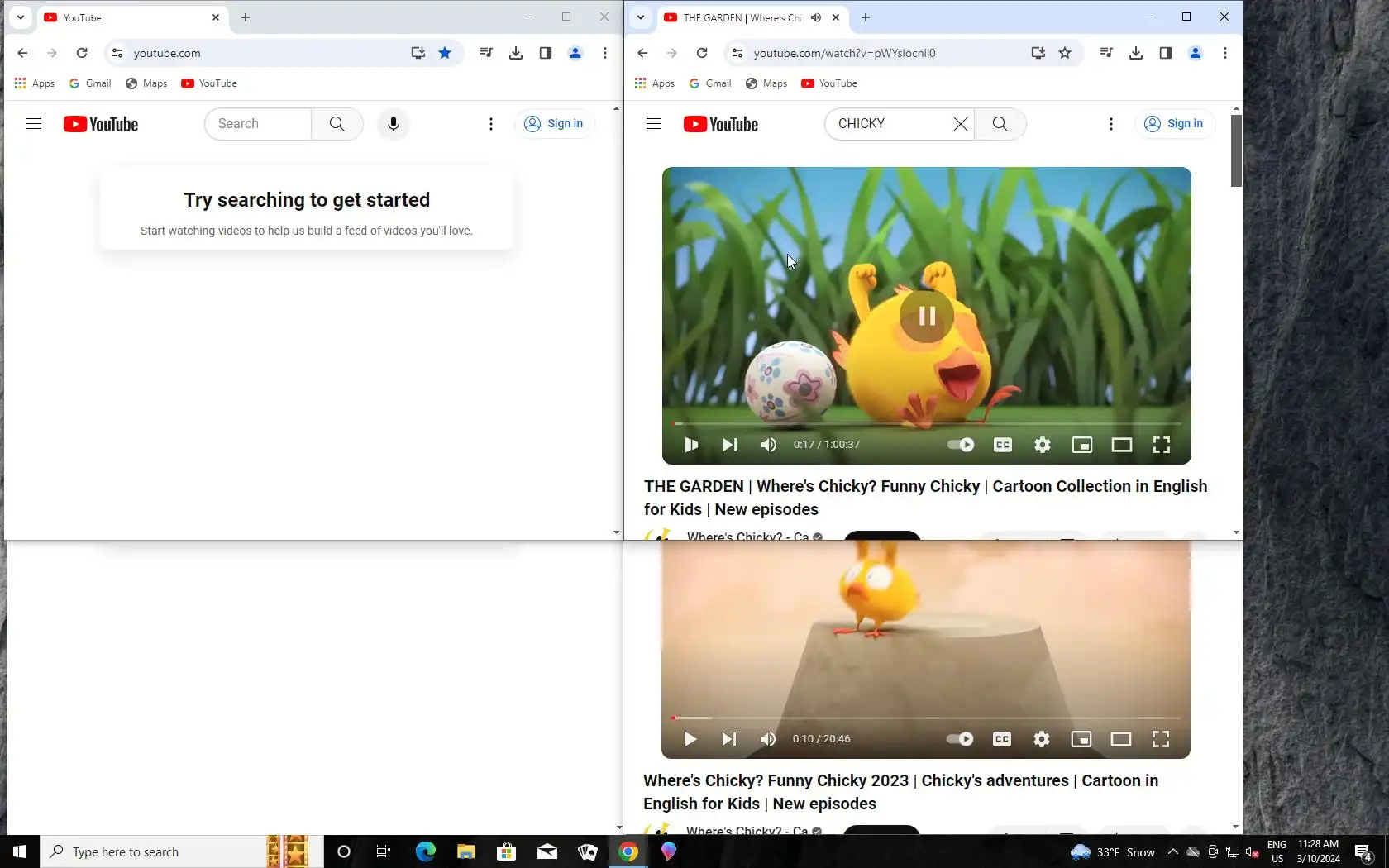This screenshot has width=1389, height=868.
Task: Pause THE GARDEN video using center overlay
Action: pos(927,316)
